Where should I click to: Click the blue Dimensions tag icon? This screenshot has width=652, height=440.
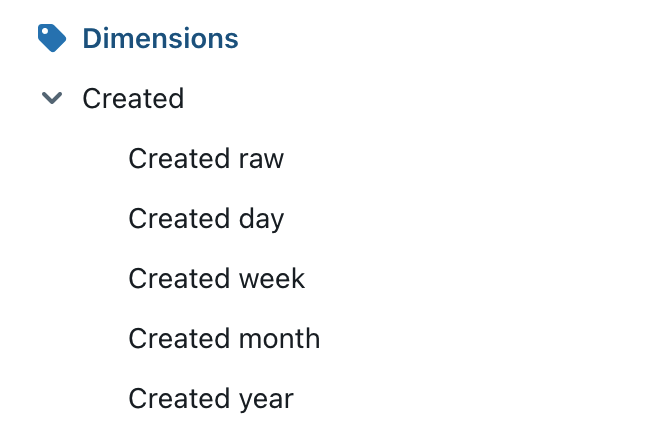[x=51, y=39]
